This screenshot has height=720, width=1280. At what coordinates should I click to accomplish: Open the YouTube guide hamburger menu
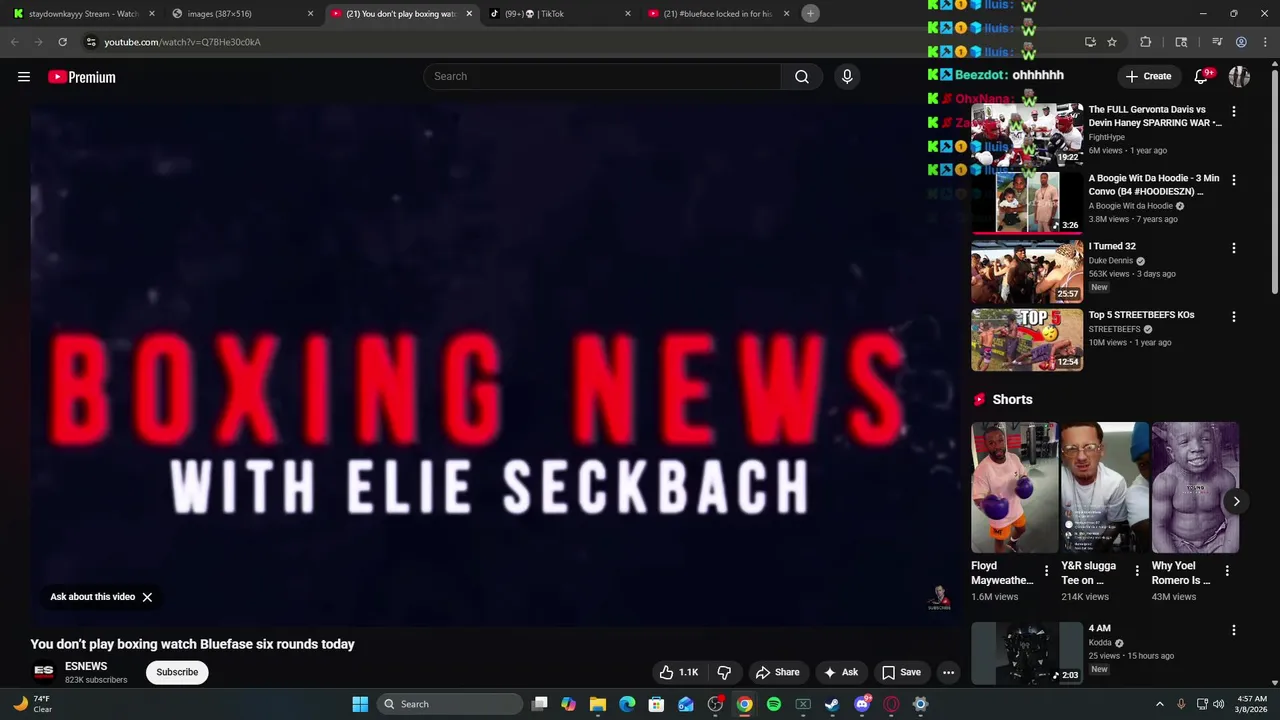pyautogui.click(x=24, y=77)
